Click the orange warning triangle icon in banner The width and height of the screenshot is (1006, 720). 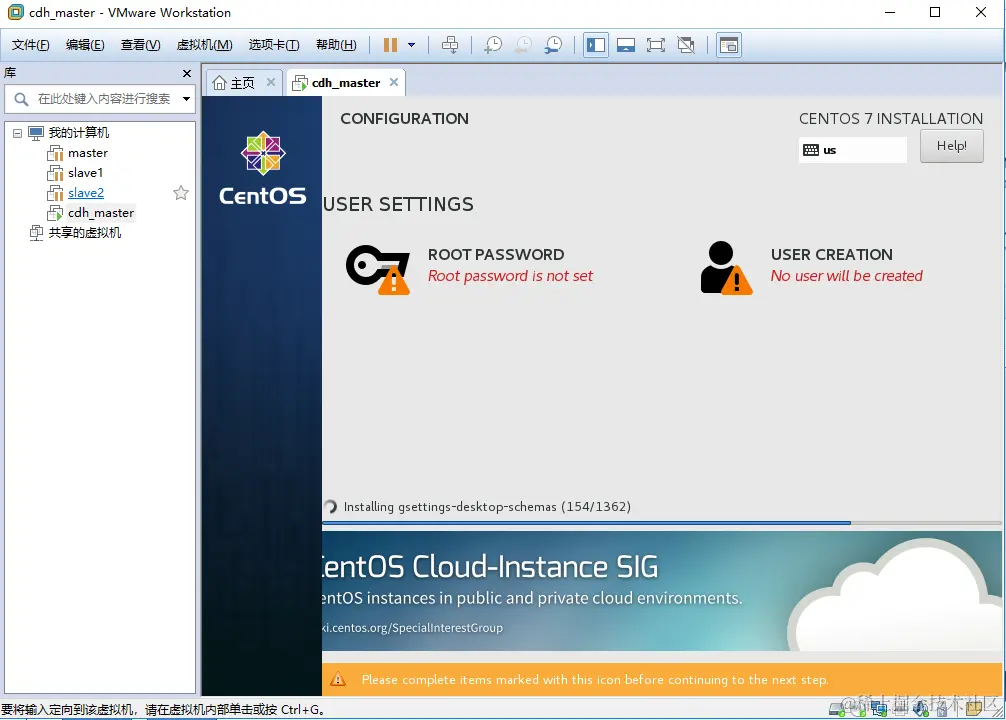(x=338, y=680)
